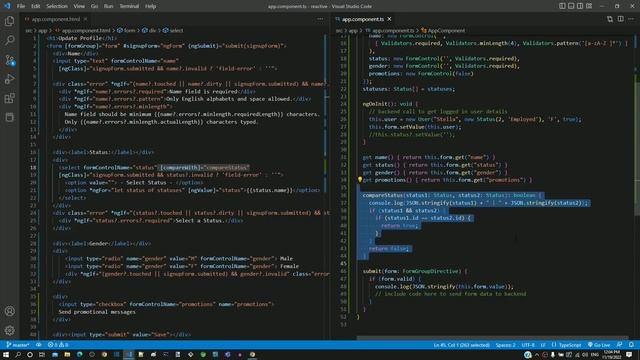640x360 pixels.
Task: Click ngOnInit on line 24
Action: click(375, 104)
